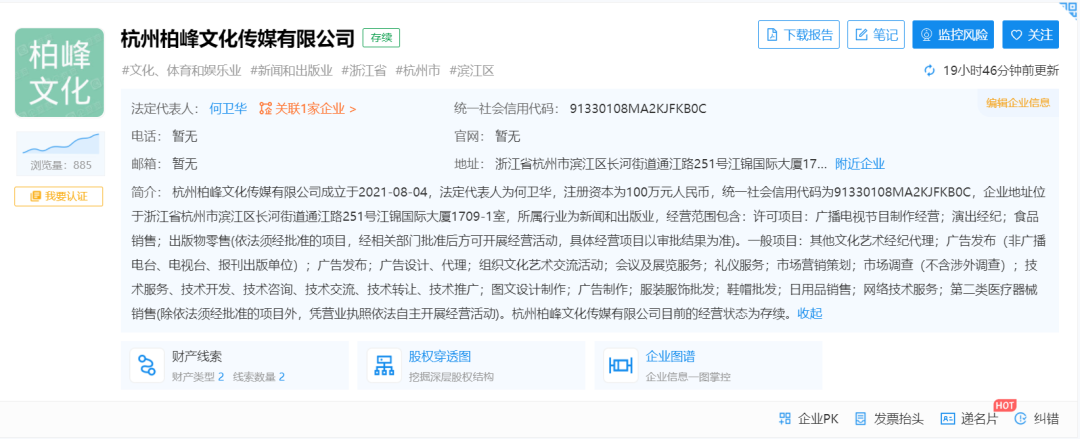1080x439 pixels.
Task: Download the company report with 下载报告
Action: pyautogui.click(x=798, y=35)
